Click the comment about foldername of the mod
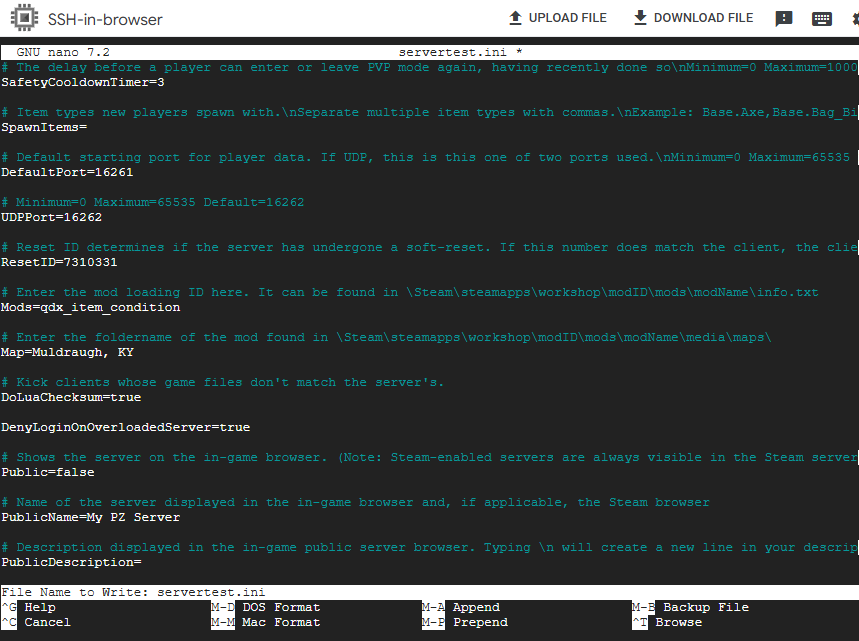Image resolution: width=859 pixels, height=641 pixels. tap(386, 337)
